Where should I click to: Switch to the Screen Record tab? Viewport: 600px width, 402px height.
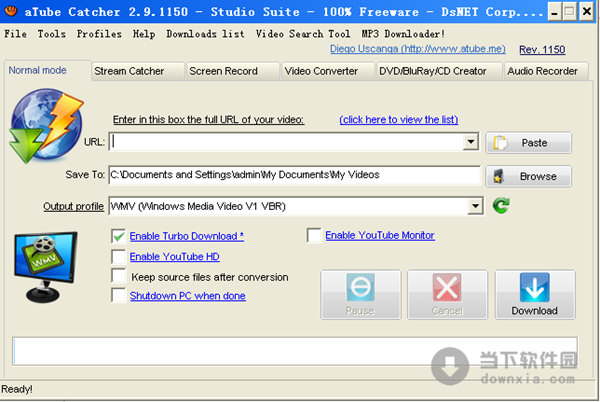coord(233,71)
